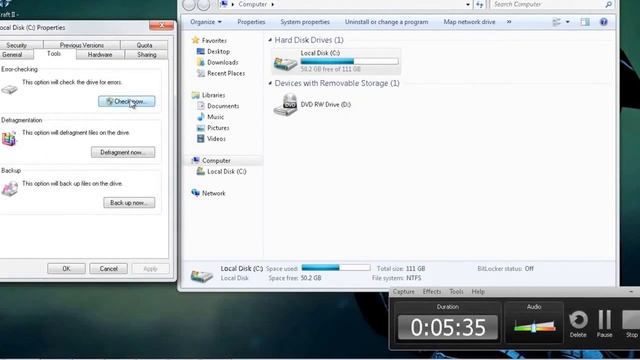640x360 pixels.
Task: Open the recorder Help menu
Action: click(x=478, y=291)
